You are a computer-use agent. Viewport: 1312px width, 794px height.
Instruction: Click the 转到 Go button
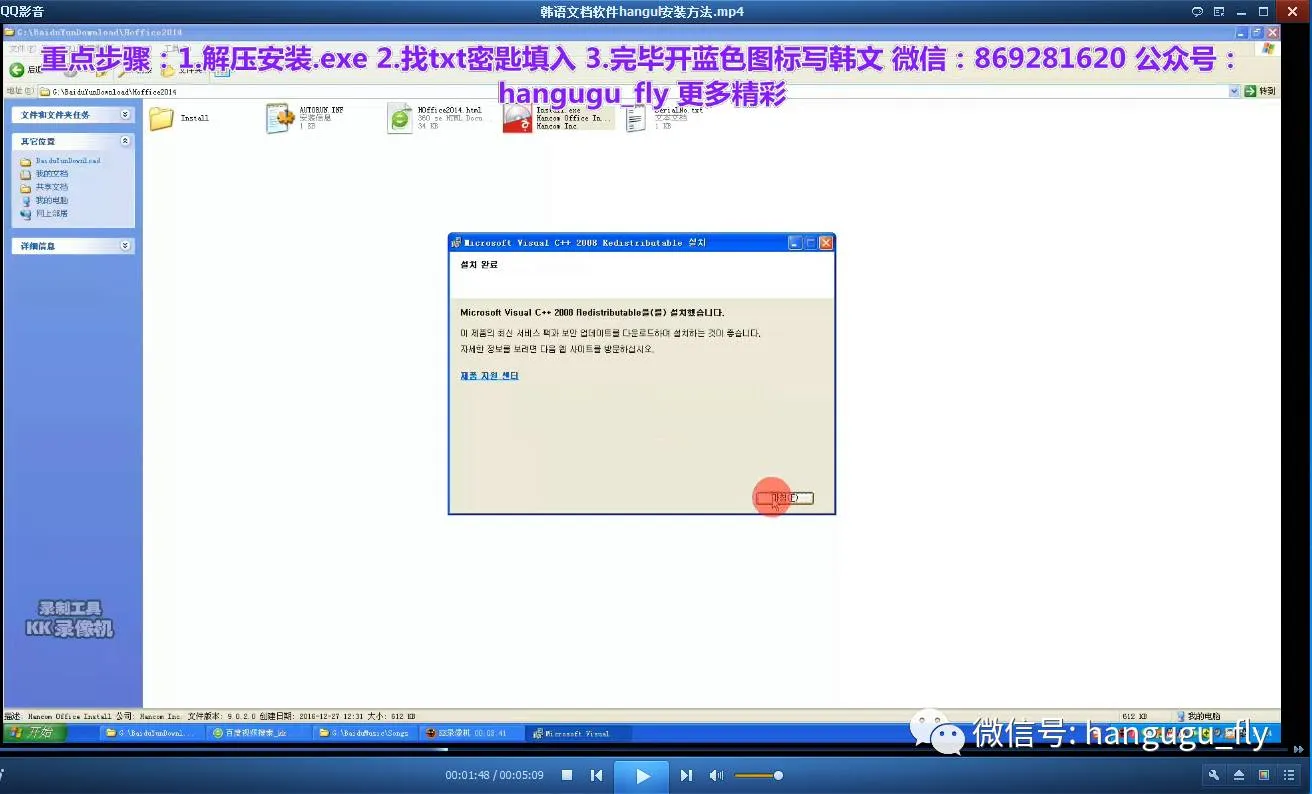click(x=1260, y=91)
